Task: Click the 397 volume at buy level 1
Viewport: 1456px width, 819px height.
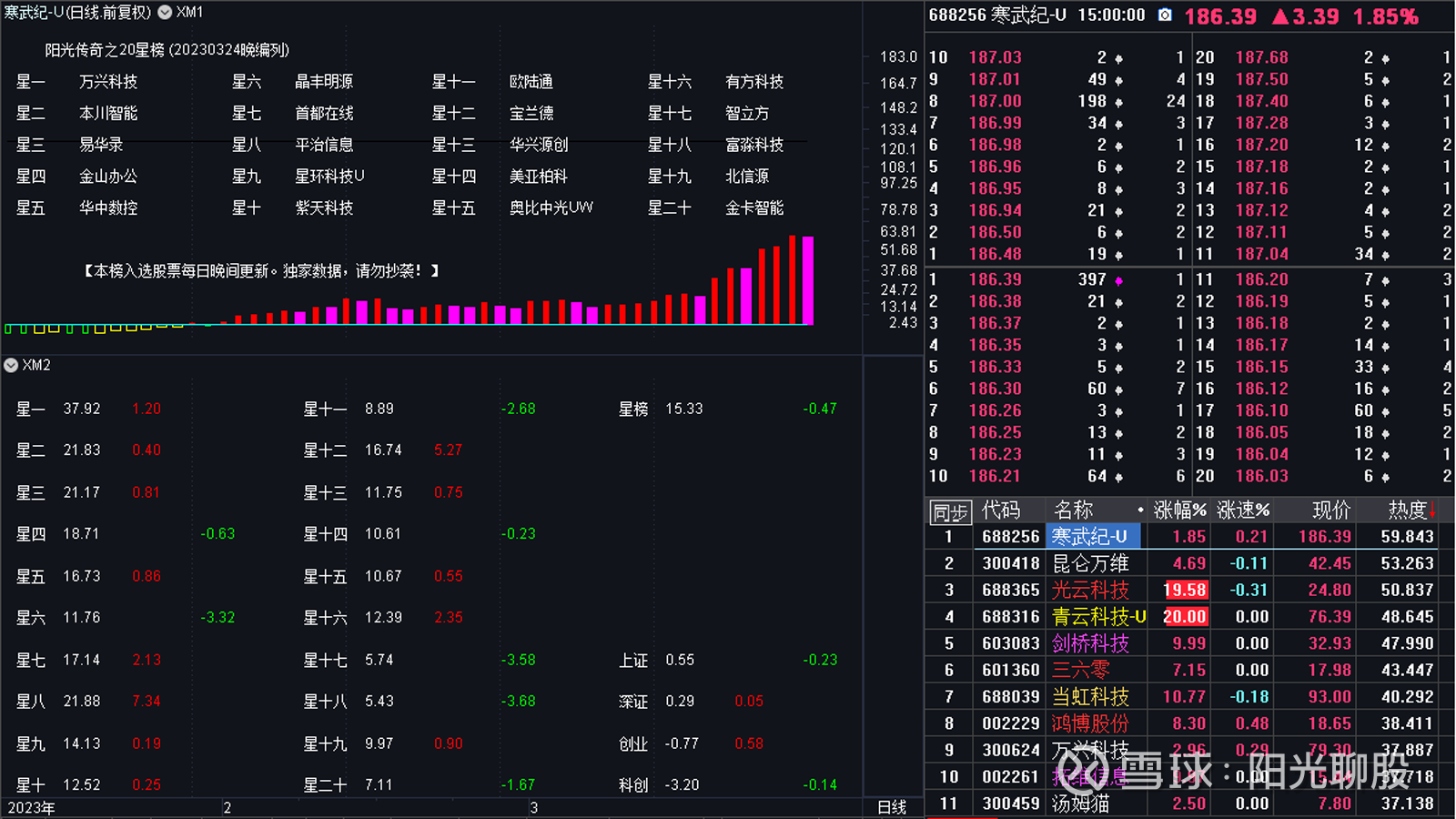Action: click(x=1092, y=279)
